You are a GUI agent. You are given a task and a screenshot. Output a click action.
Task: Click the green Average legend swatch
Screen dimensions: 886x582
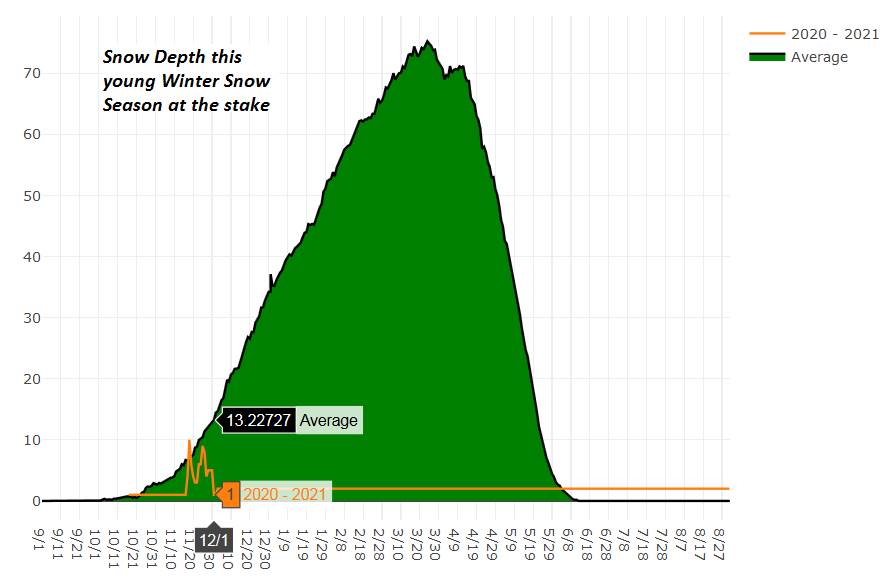click(x=766, y=57)
